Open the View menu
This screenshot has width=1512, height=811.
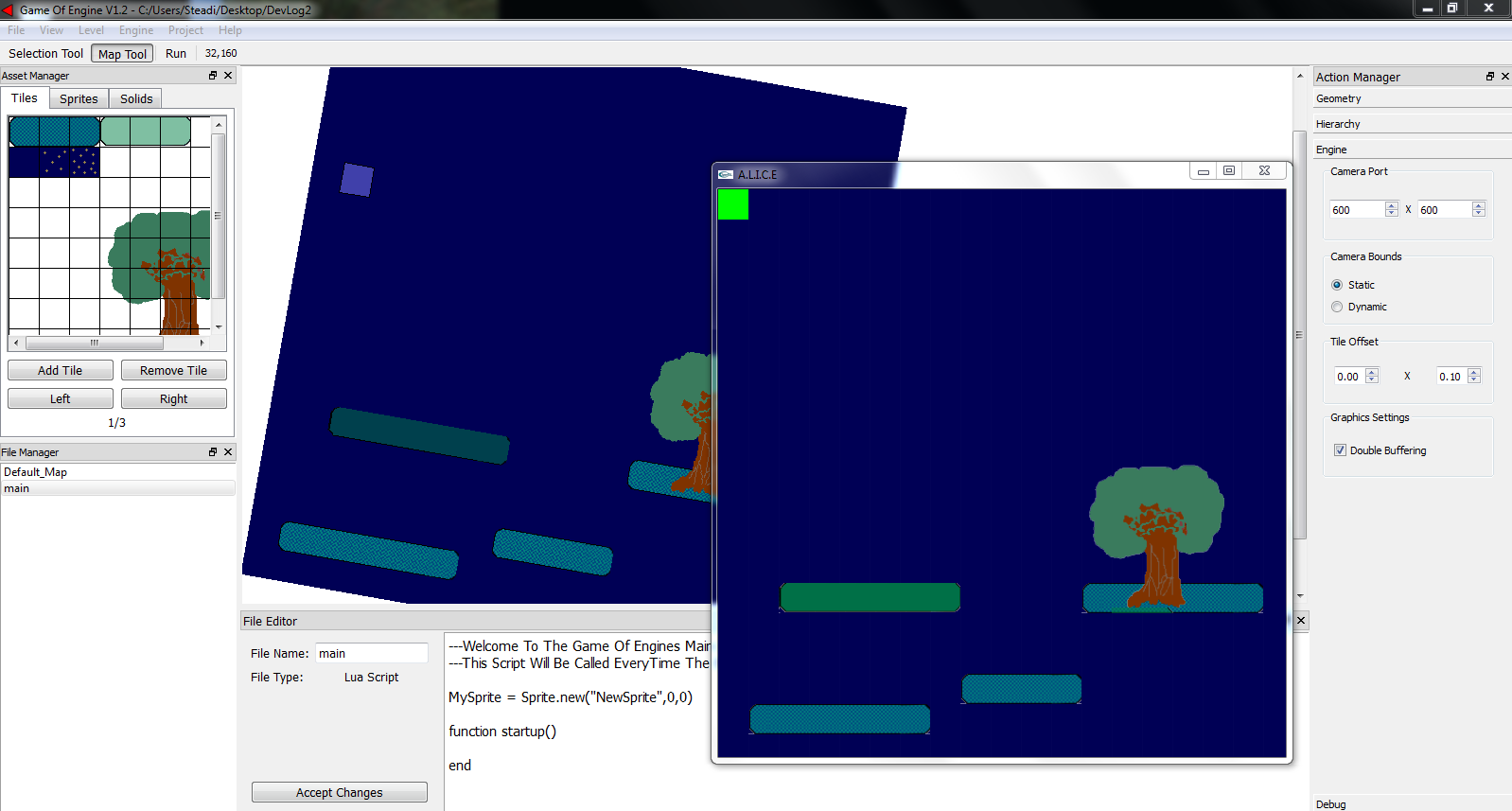pos(51,30)
